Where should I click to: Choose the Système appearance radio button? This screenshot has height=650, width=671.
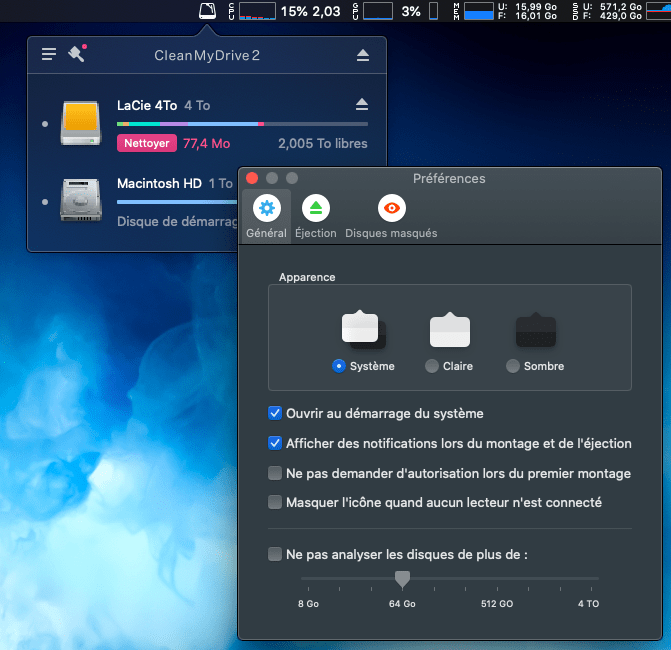(339, 366)
